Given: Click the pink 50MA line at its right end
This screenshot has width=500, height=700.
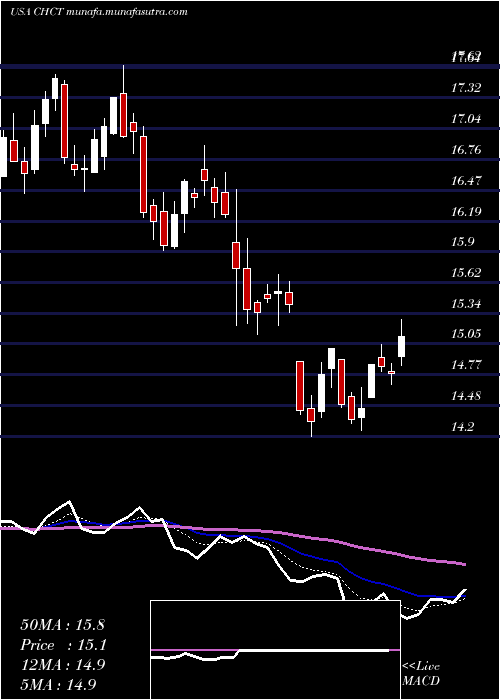Looking at the screenshot, I should pos(462,564).
